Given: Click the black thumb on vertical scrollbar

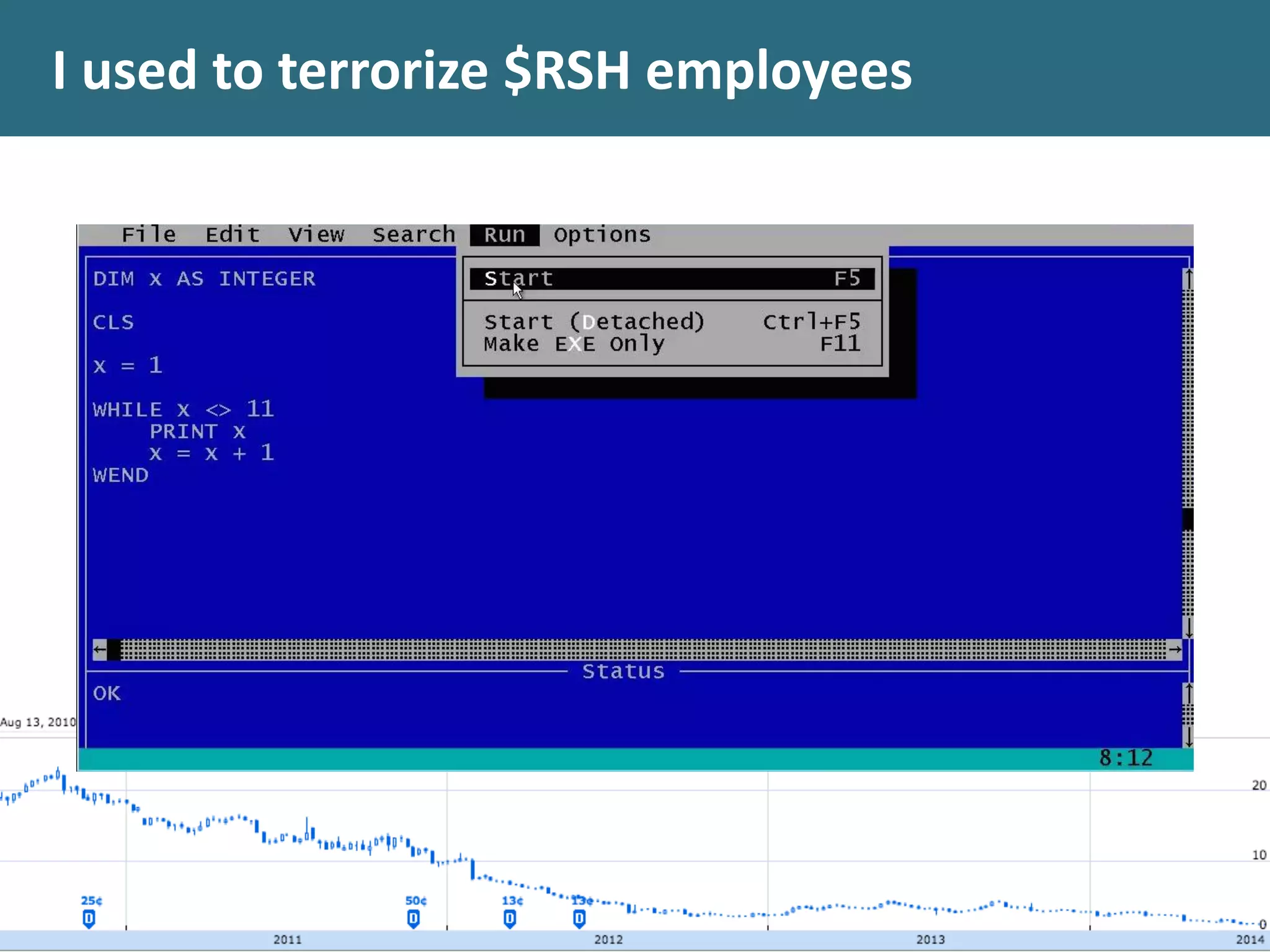Looking at the screenshot, I should pyautogui.click(x=1188, y=519).
